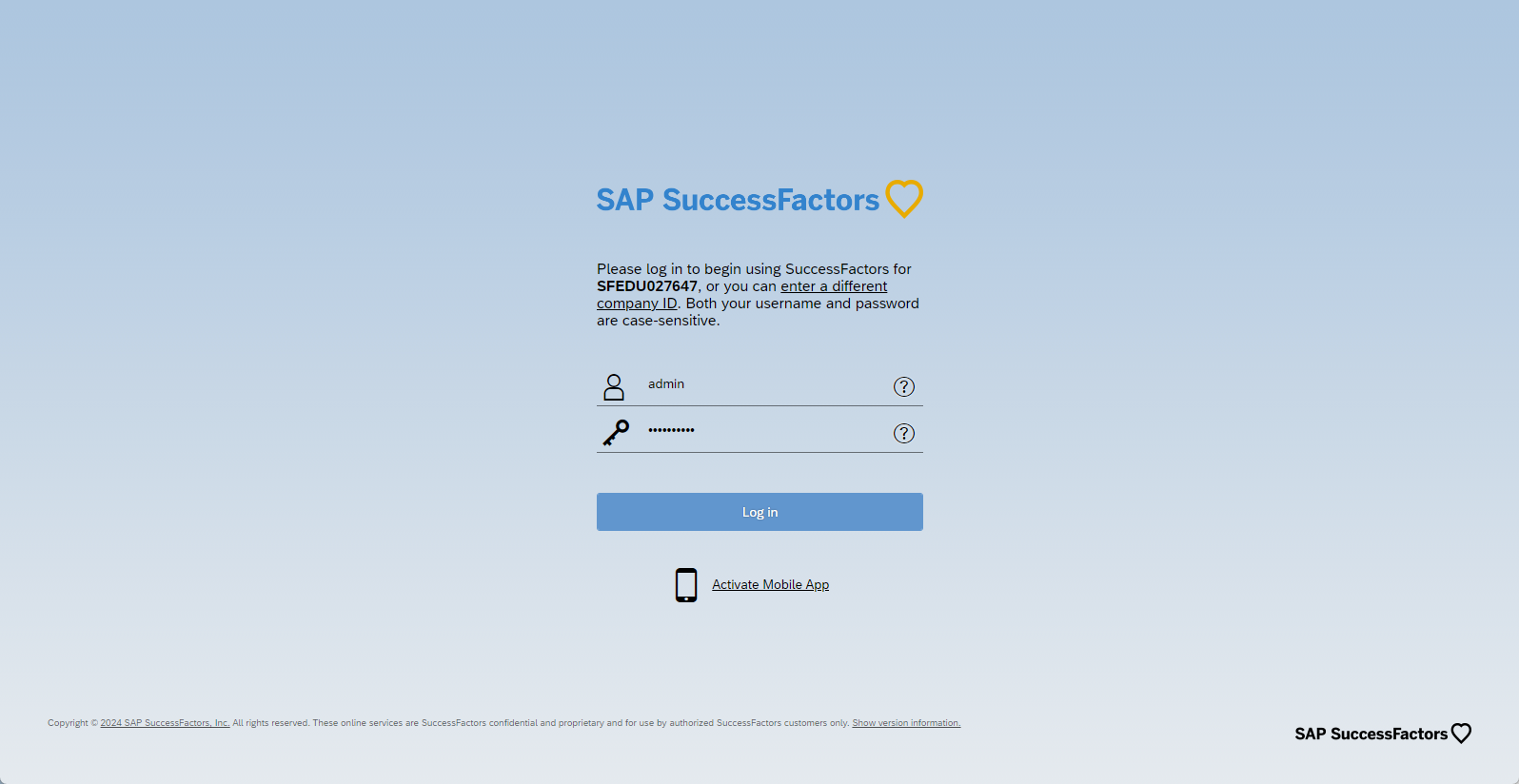The image size is (1519, 784).
Task: Open the password help question mark icon
Action: [903, 433]
